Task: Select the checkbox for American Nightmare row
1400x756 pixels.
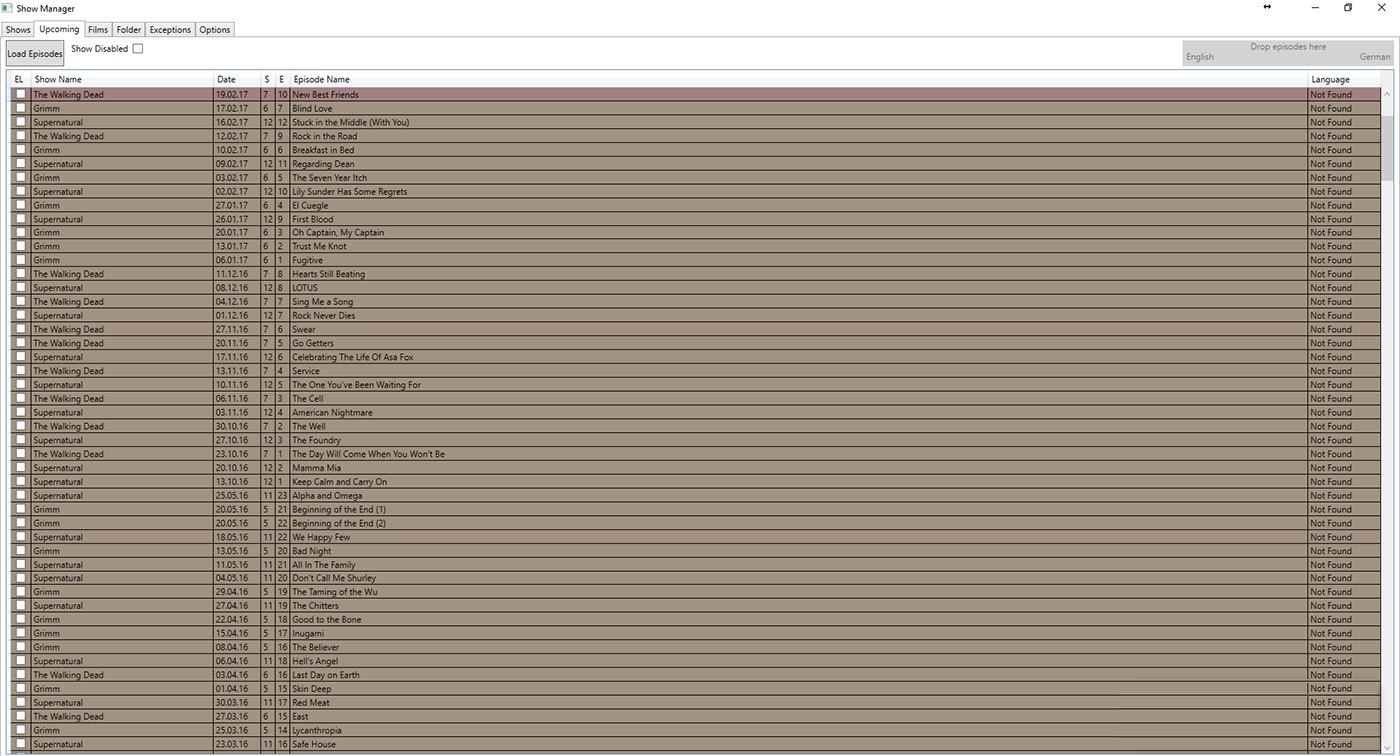Action: (20, 412)
